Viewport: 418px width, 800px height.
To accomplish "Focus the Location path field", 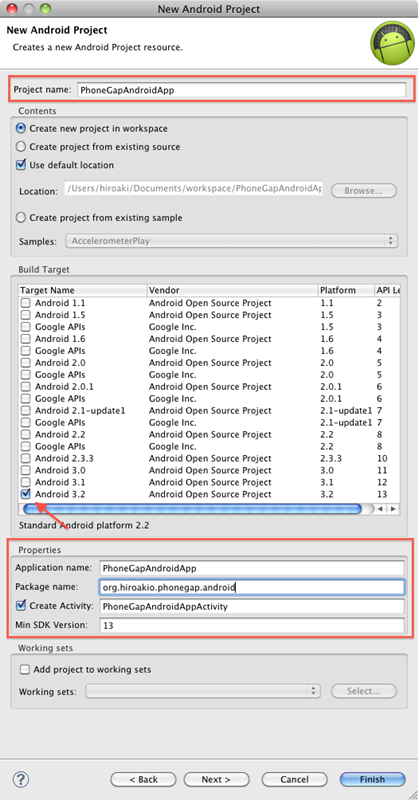I will 194,189.
